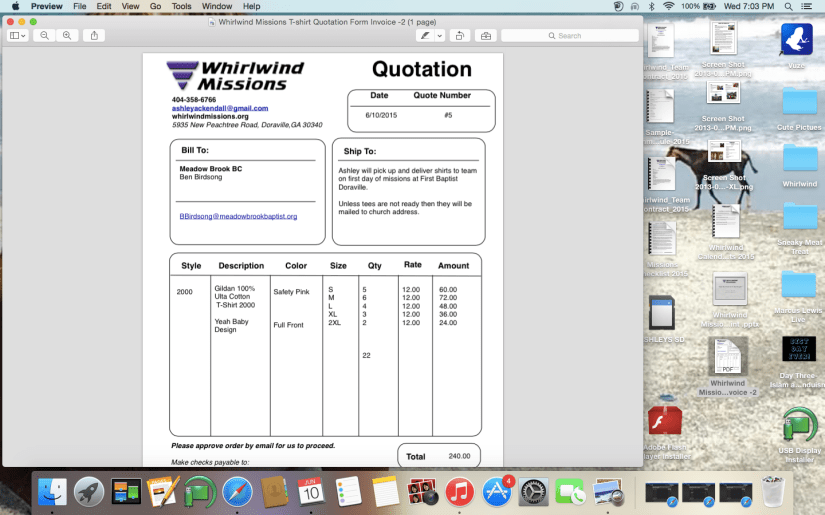
Task: Open the Trash in the Dock
Action: pos(773,492)
